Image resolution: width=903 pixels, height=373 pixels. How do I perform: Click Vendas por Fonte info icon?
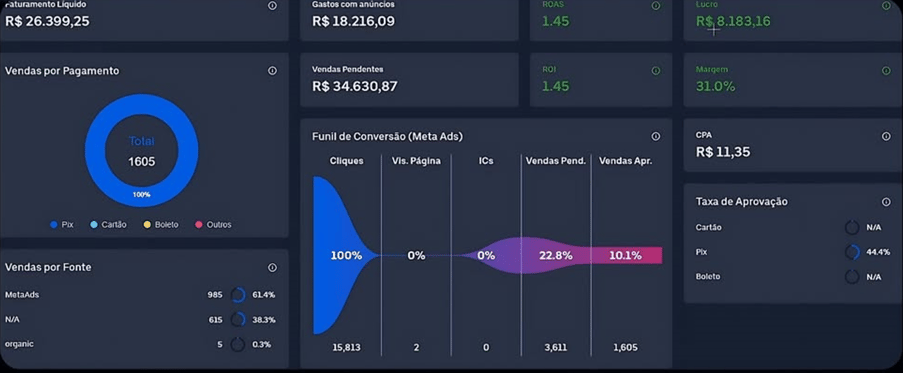pos(272,268)
